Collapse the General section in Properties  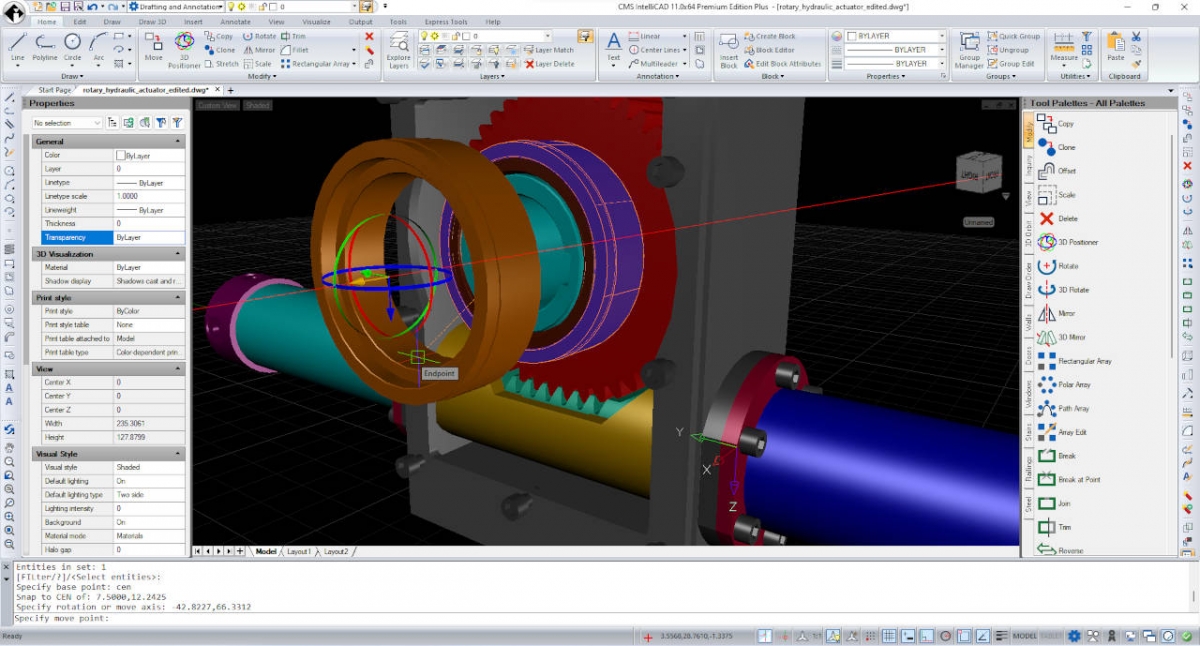tap(178, 140)
